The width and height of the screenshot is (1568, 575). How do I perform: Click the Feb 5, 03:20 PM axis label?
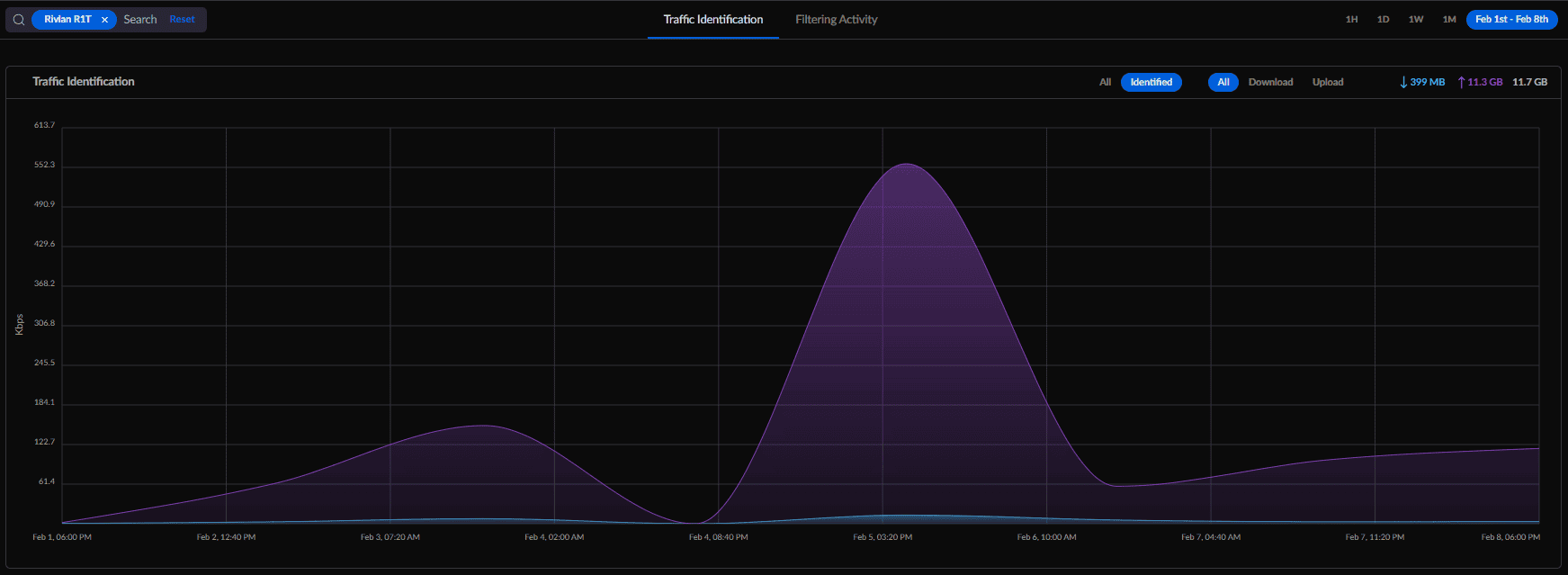[x=883, y=537]
